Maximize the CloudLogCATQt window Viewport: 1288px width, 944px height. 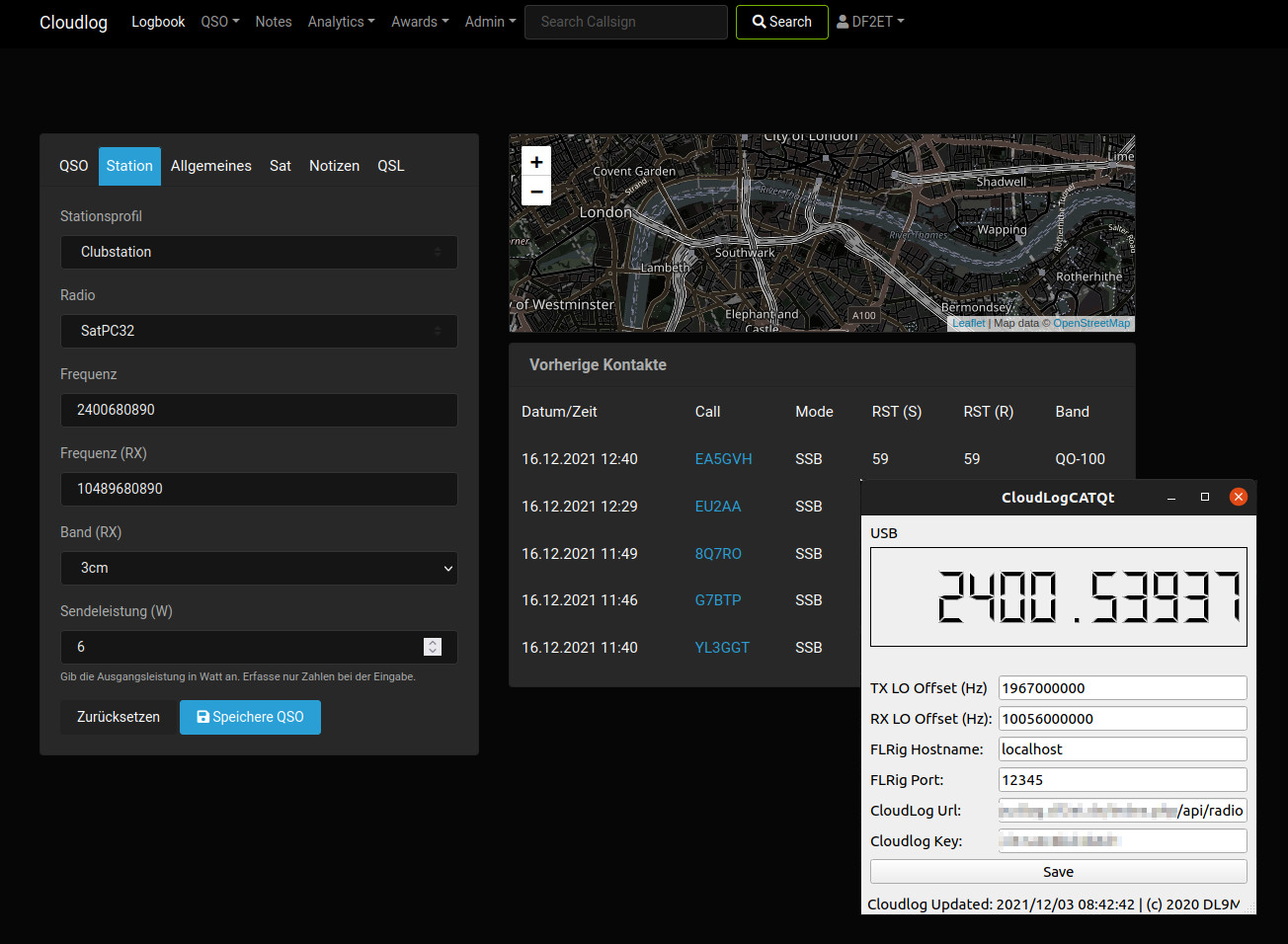[1204, 497]
